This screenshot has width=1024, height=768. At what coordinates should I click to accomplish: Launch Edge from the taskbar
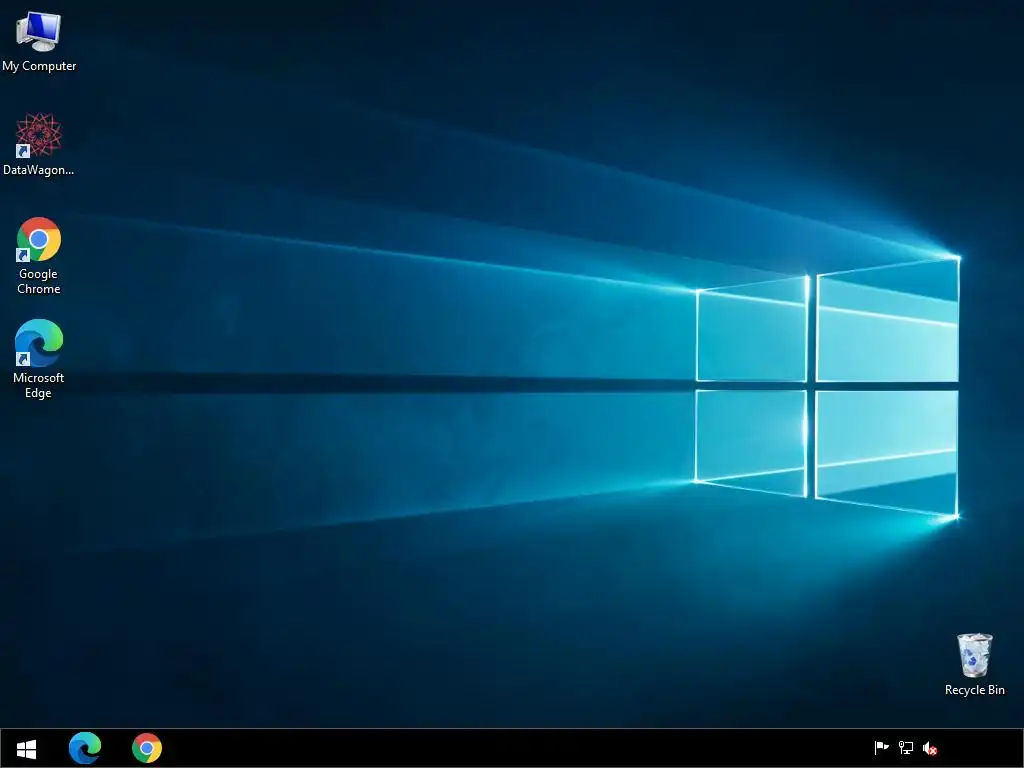pos(85,748)
